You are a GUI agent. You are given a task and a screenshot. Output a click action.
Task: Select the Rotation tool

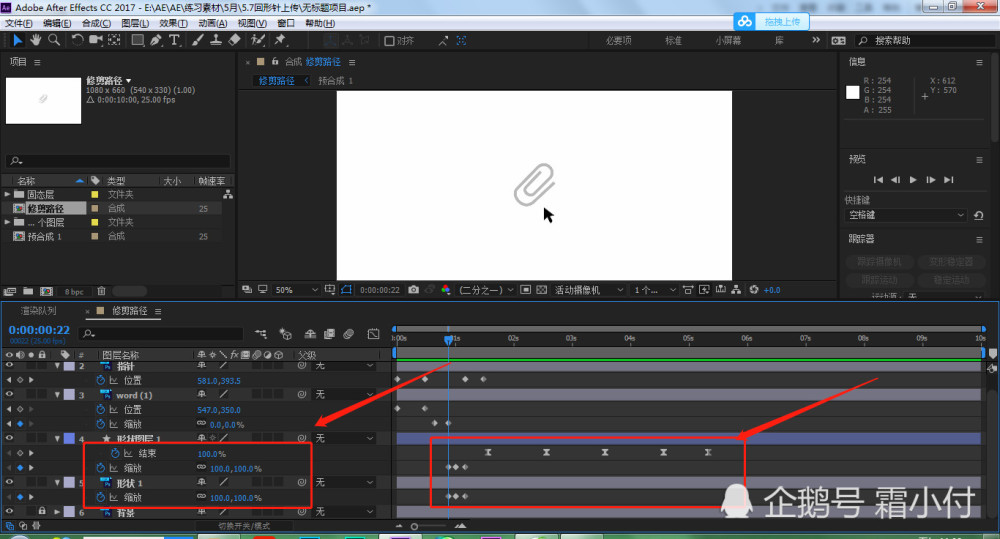(77, 40)
